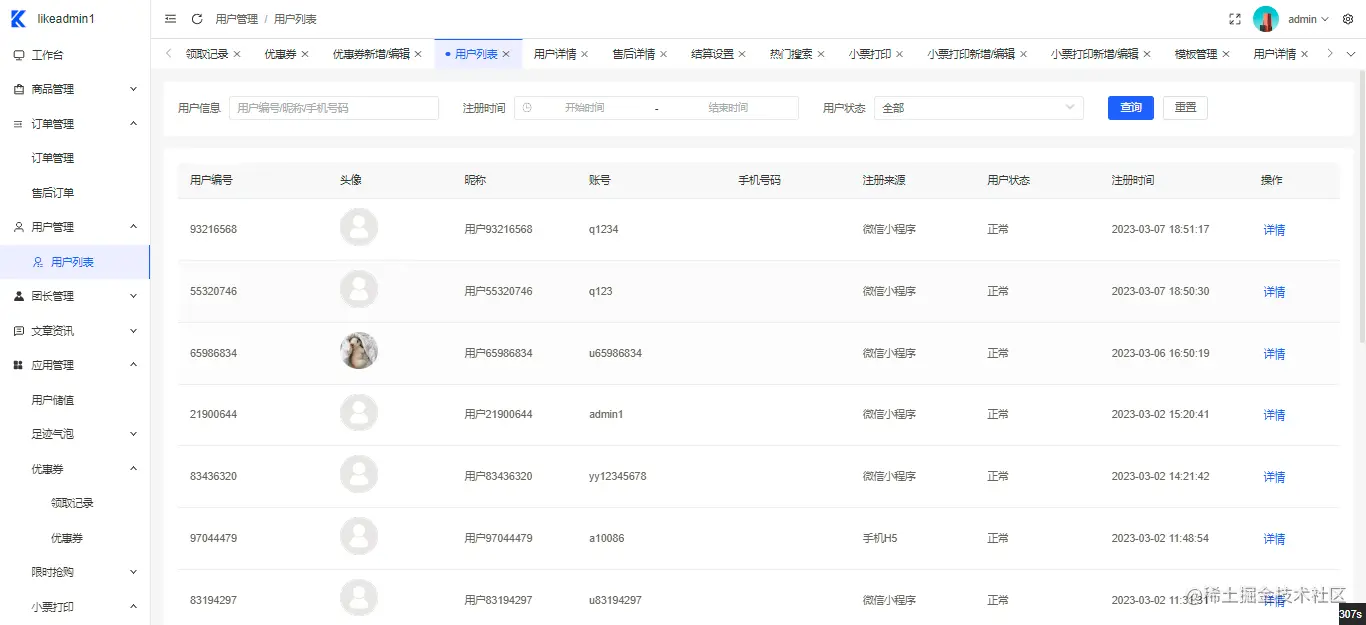
Task: Open 用户储值 in the sidebar
Action: (53, 400)
